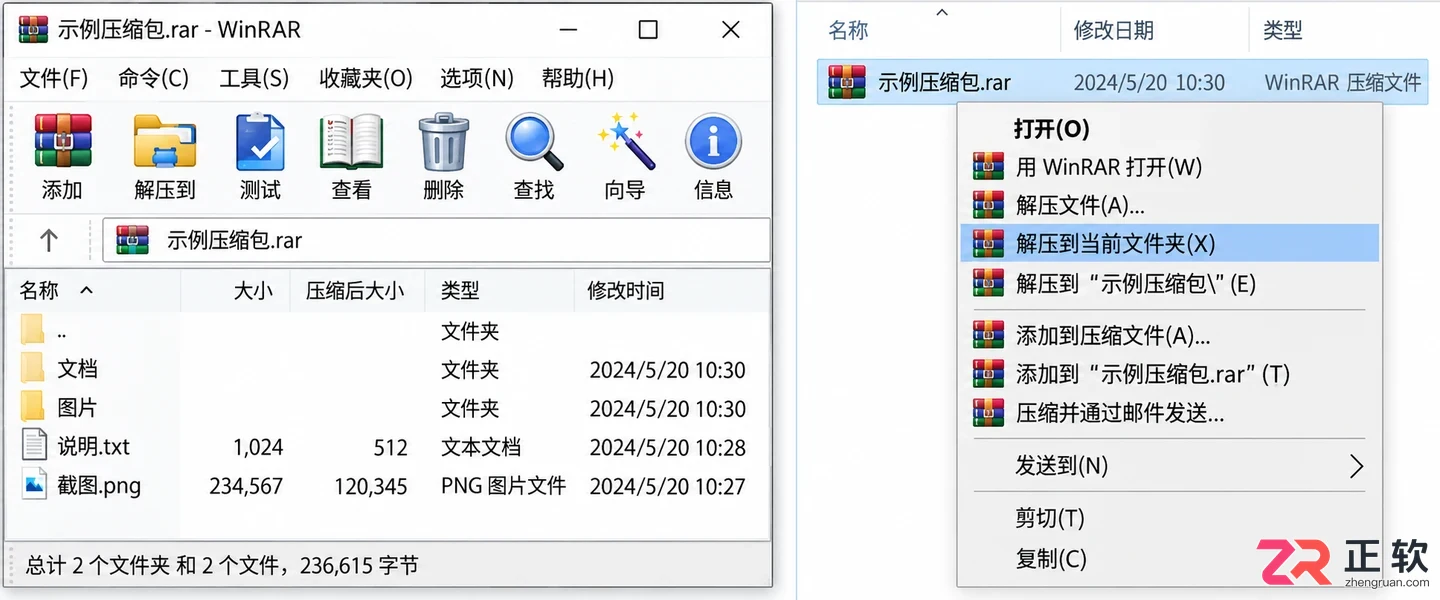
Task: Click the 2024/5/20 10:28 modified time
Action: [668, 447]
